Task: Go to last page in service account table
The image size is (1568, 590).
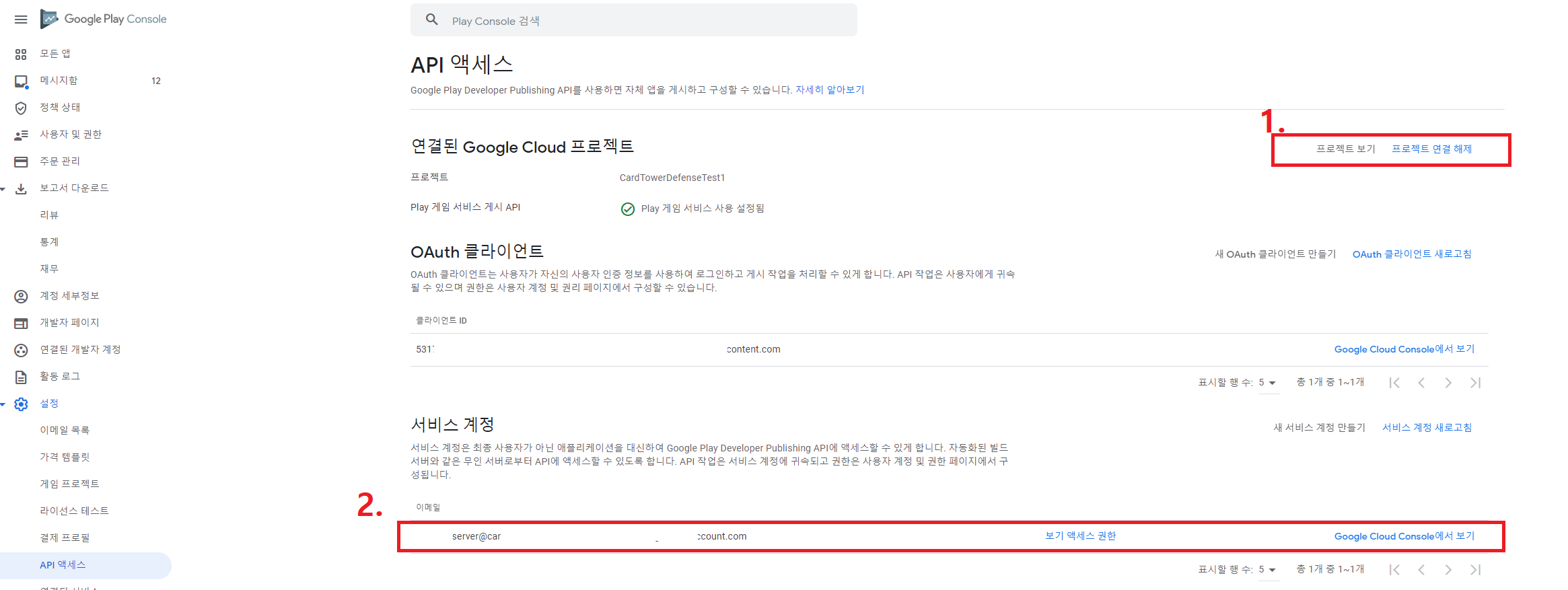Action: [x=1475, y=570]
